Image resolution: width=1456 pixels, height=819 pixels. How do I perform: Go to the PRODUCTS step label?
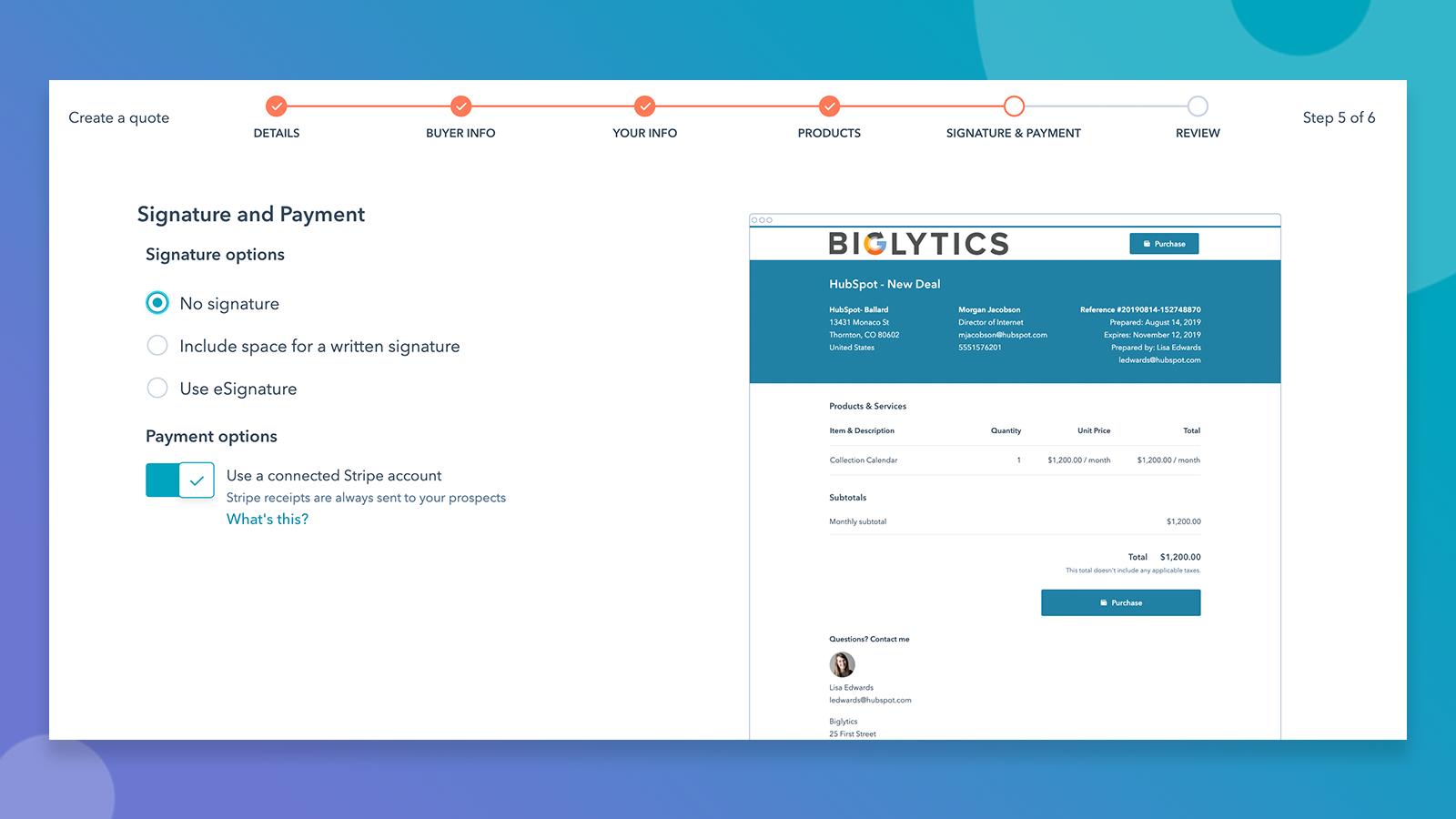[829, 133]
